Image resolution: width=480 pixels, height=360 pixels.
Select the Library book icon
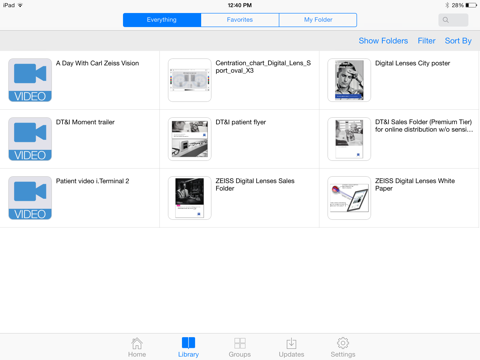[x=188, y=343]
